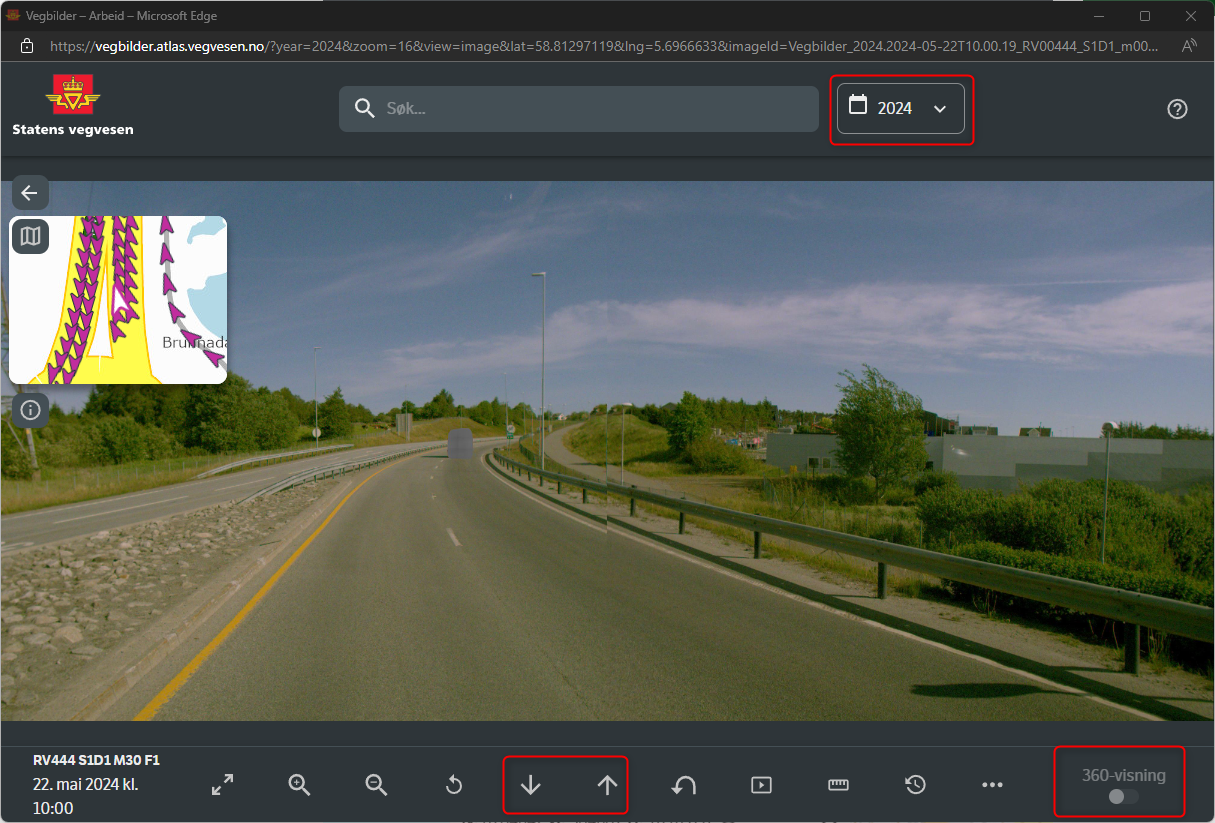Zoom in on the road image
Screen dimensions: 1215x823
299,785
